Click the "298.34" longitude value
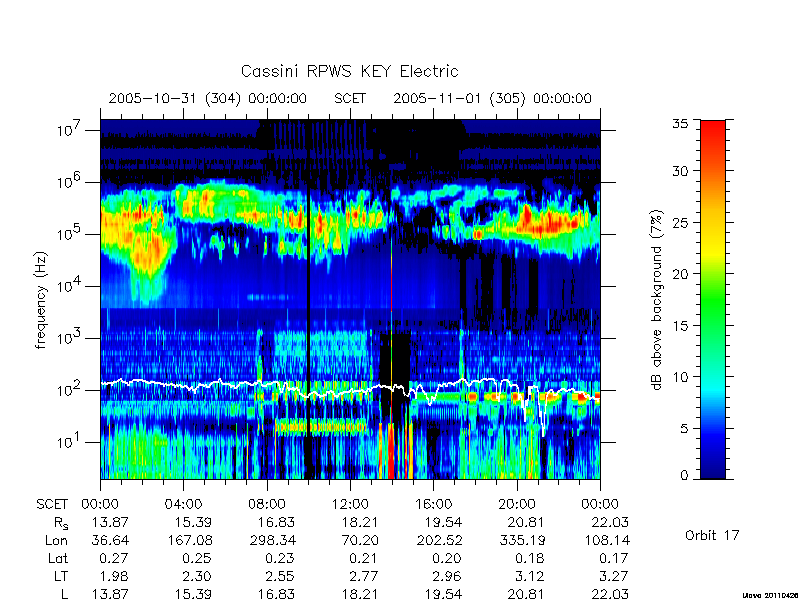The image size is (800, 600). point(272,540)
